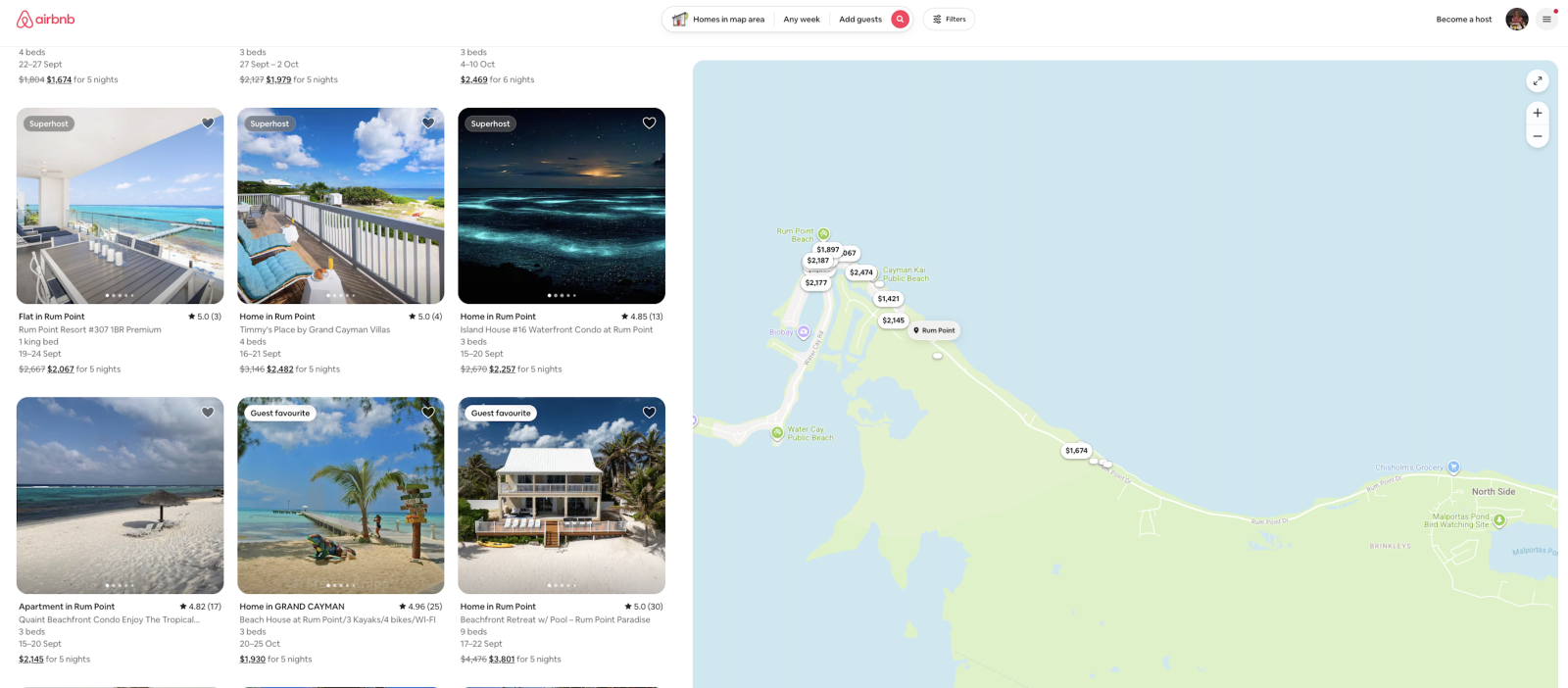This screenshot has width=1568, height=688.
Task: Open the hamburger account menu
Action: [x=1546, y=19]
